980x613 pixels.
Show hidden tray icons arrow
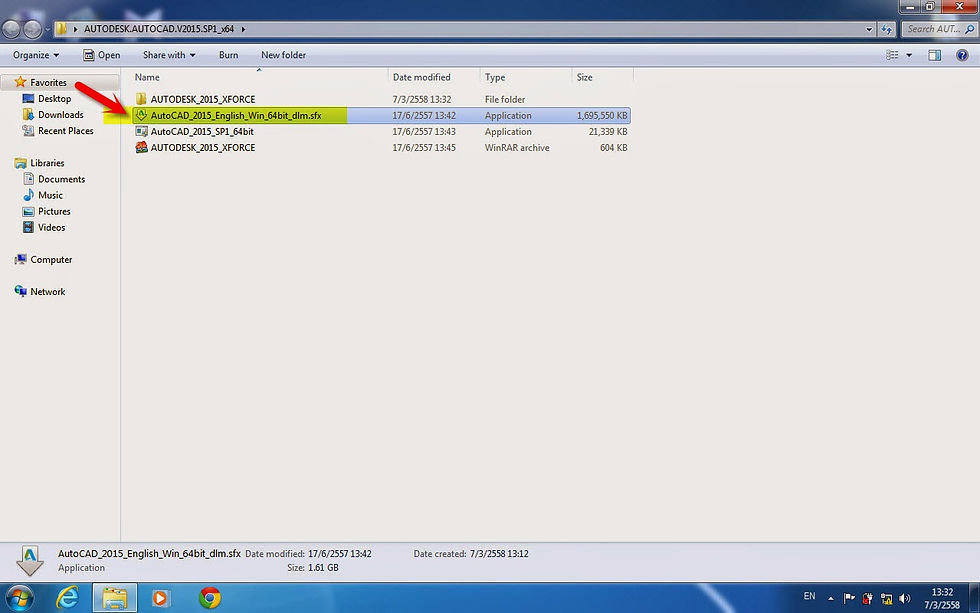pyautogui.click(x=831, y=599)
